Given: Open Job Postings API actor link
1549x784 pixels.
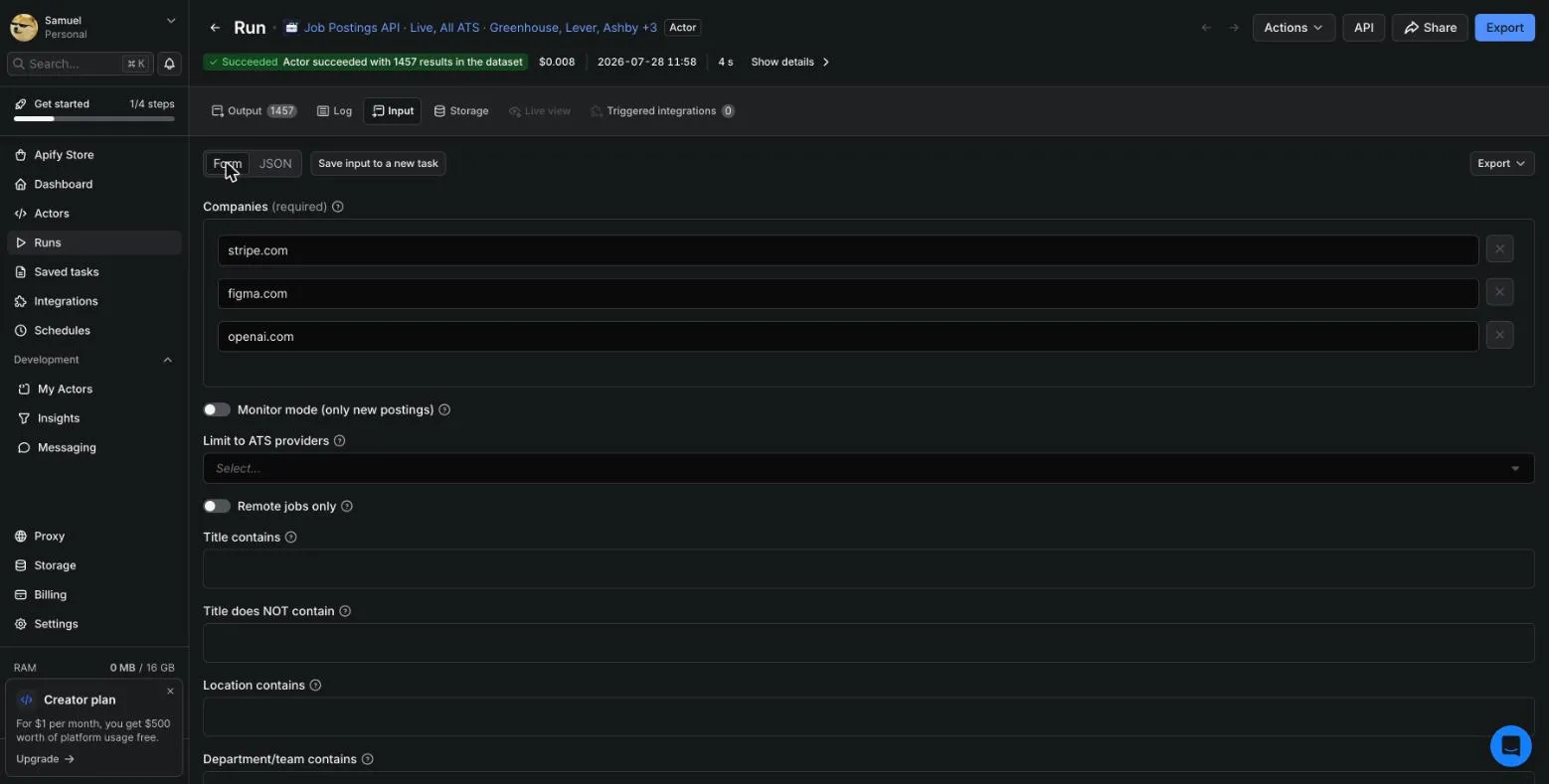Looking at the screenshot, I should click(x=470, y=28).
